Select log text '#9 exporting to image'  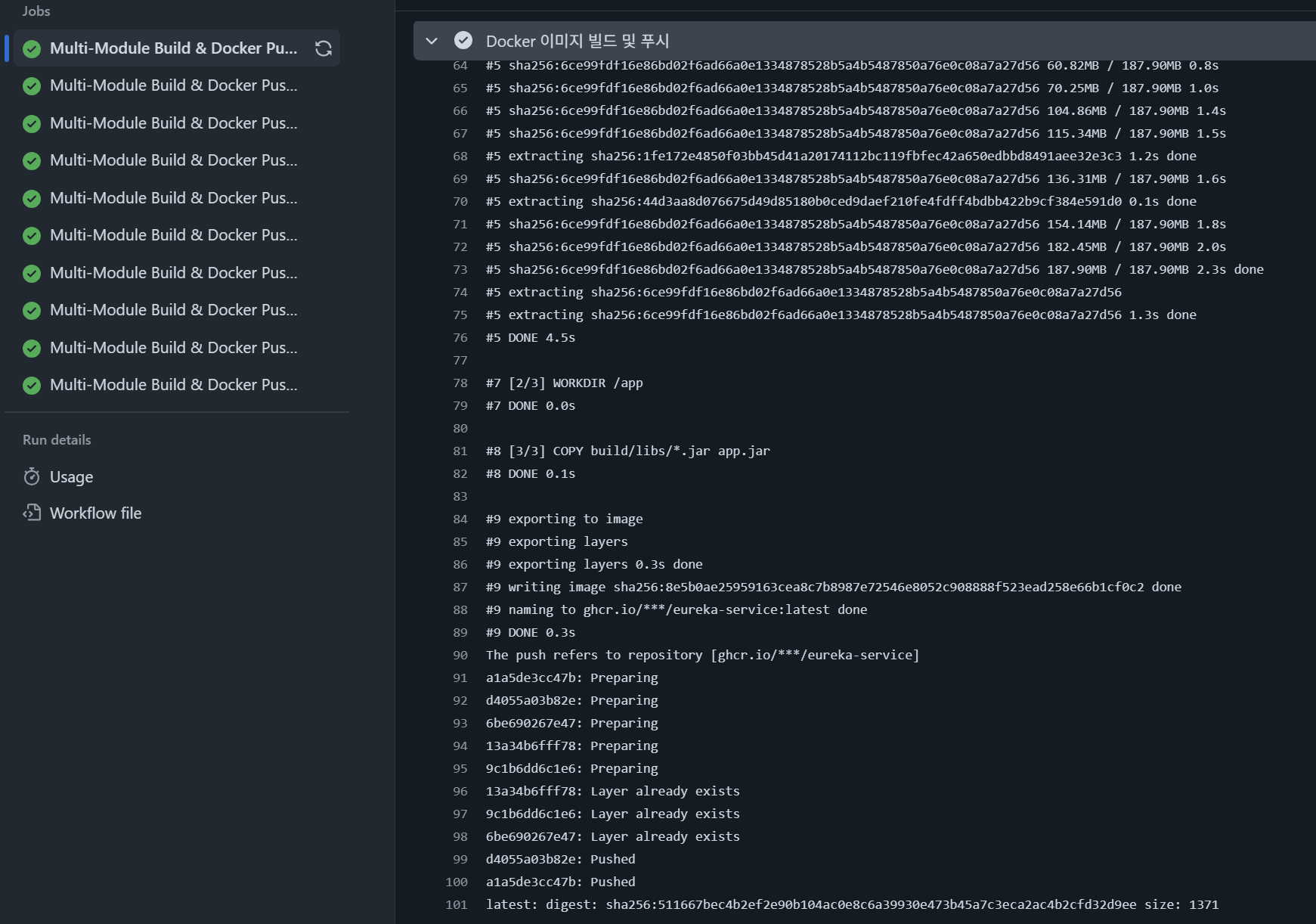(x=565, y=519)
